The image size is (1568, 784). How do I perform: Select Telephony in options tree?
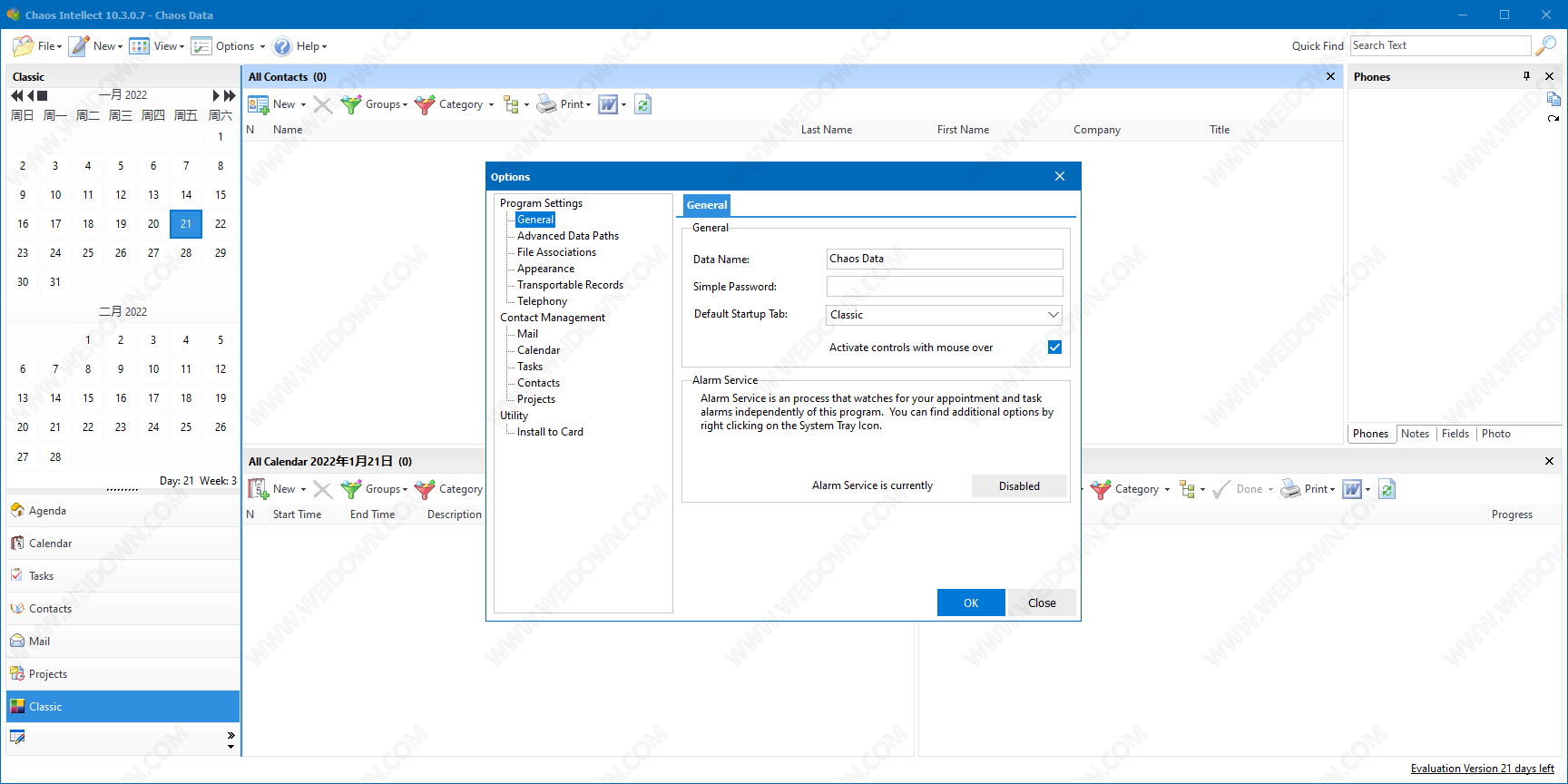(542, 301)
